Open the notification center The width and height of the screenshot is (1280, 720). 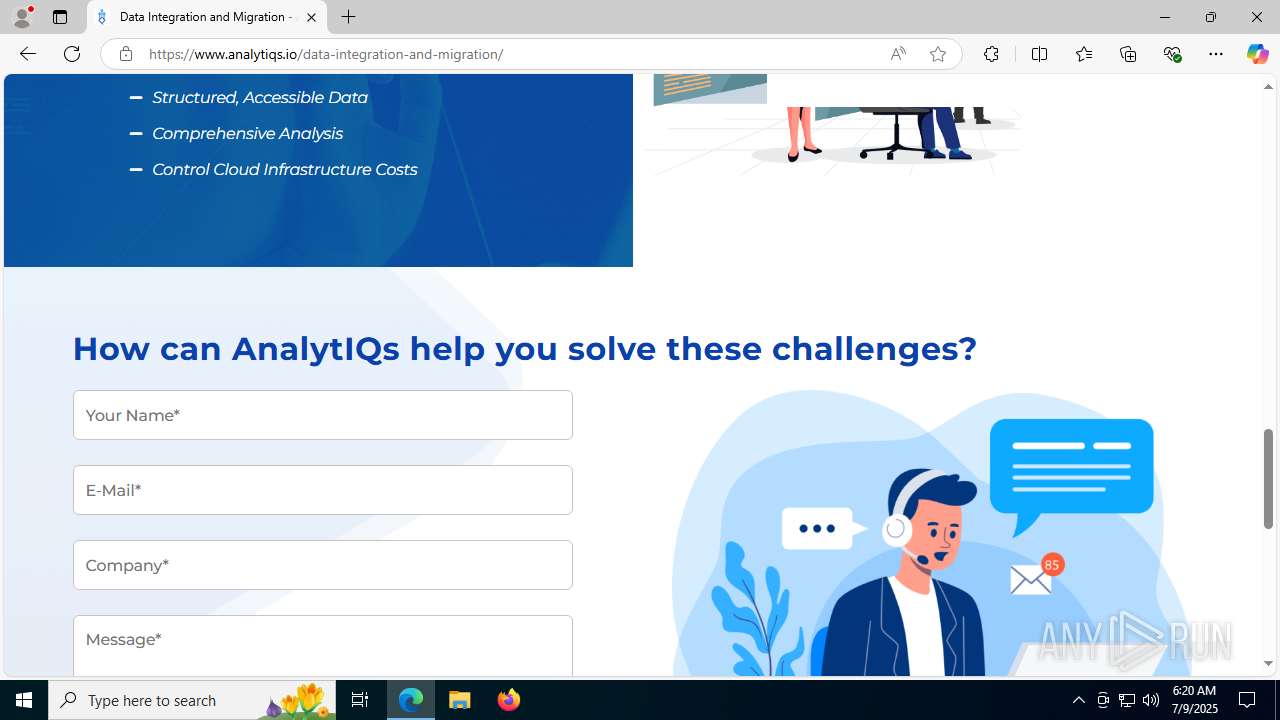tap(1248, 700)
